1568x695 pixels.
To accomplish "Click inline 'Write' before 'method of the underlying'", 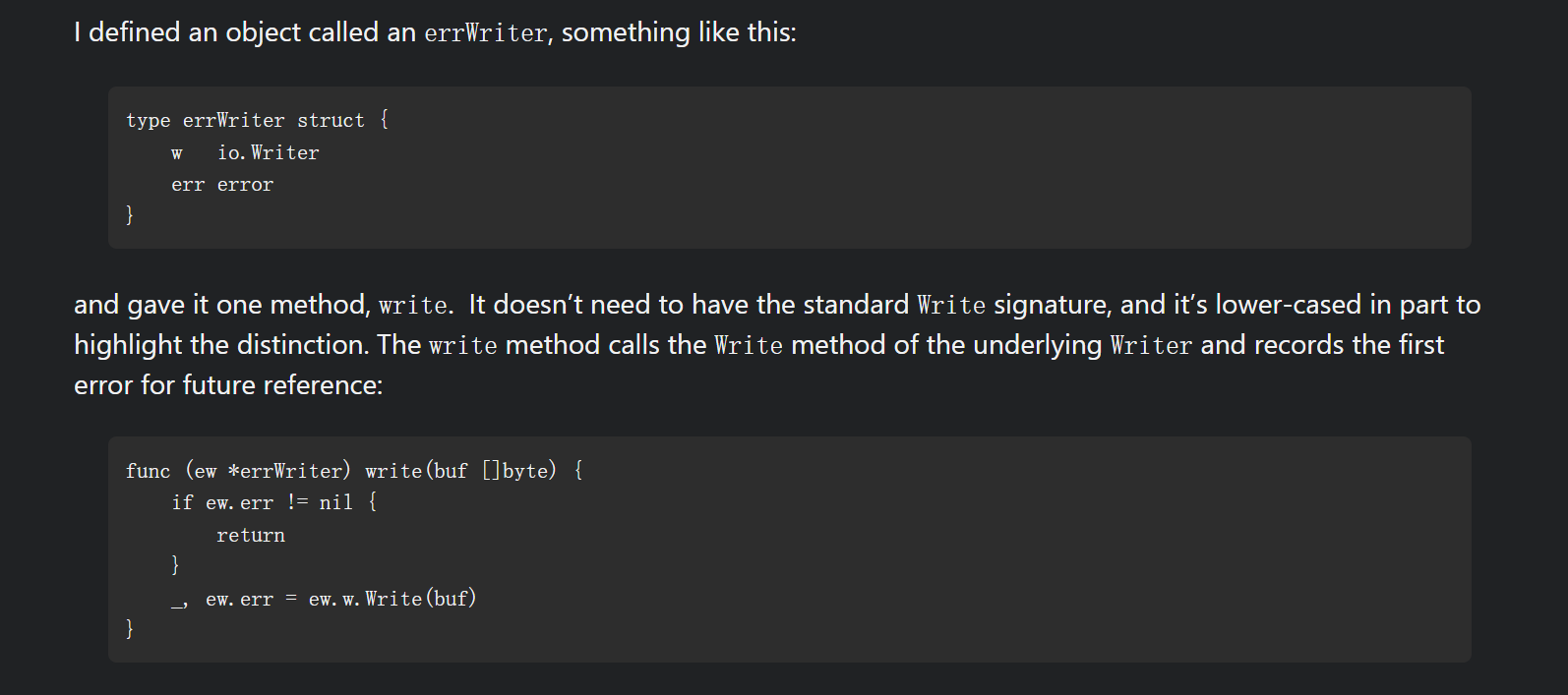I will (x=749, y=346).
